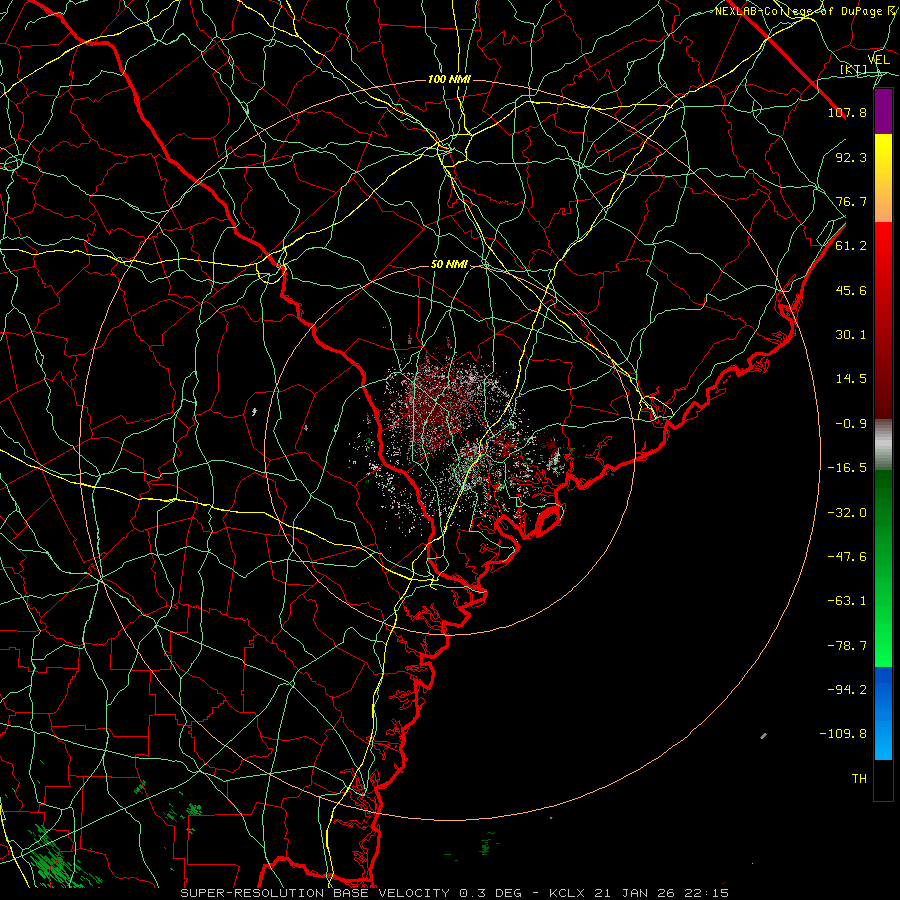Image resolution: width=900 pixels, height=900 pixels.
Task: Click the bright green segment of color bar
Action: (883, 569)
